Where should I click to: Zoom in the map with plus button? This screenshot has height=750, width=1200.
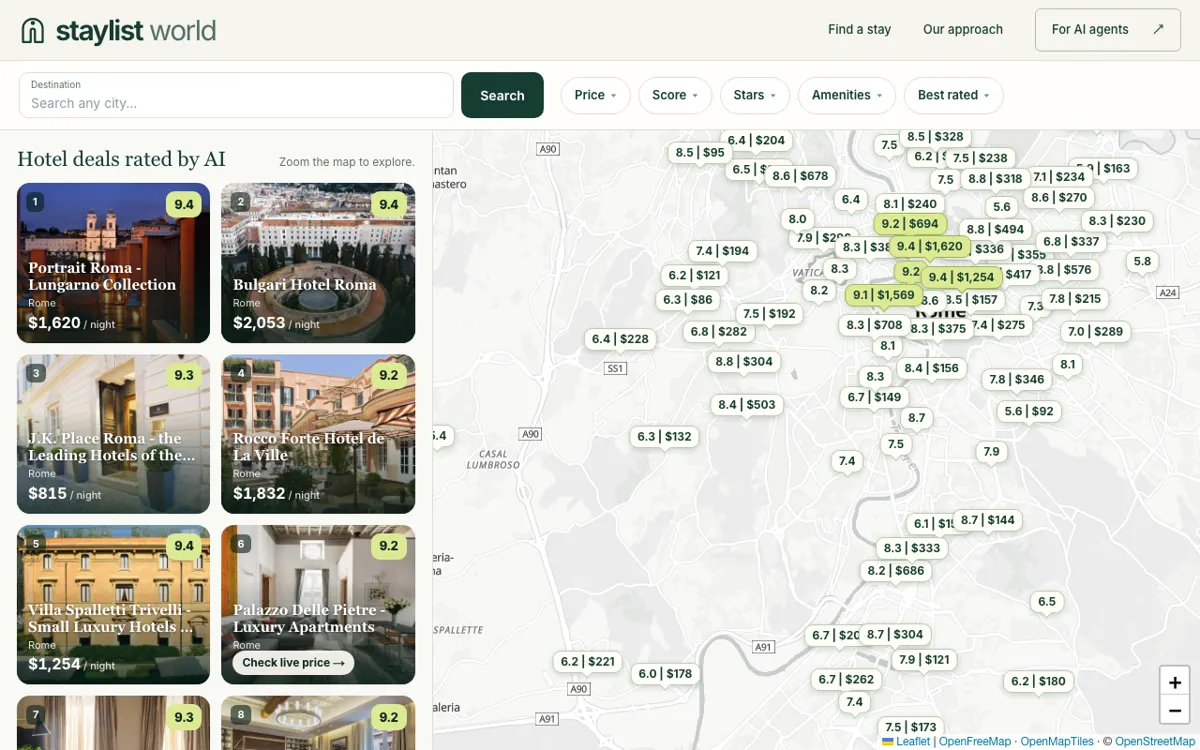[x=1174, y=682]
